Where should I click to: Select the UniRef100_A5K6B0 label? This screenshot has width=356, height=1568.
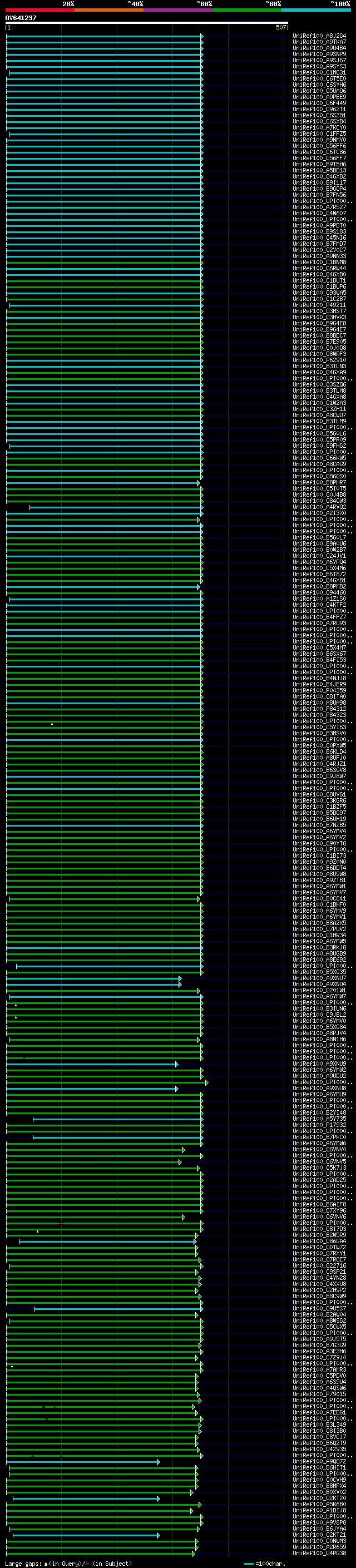(319, 1504)
